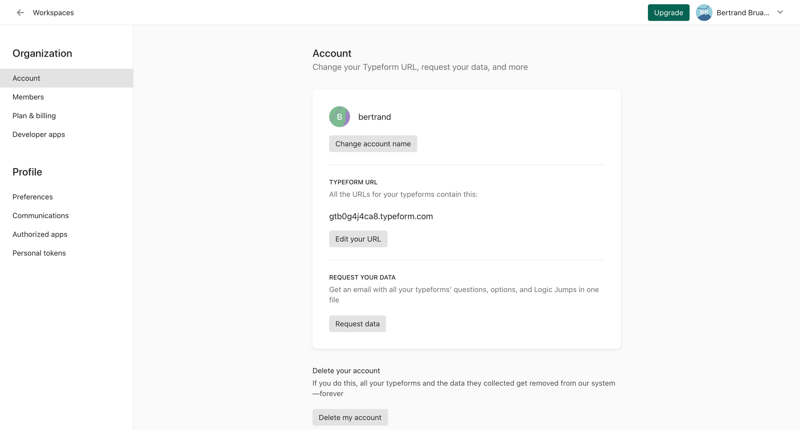Select the gtb0g4j4ca8.typeform.com URL text
Screen dimensions: 800x430
pos(381,216)
